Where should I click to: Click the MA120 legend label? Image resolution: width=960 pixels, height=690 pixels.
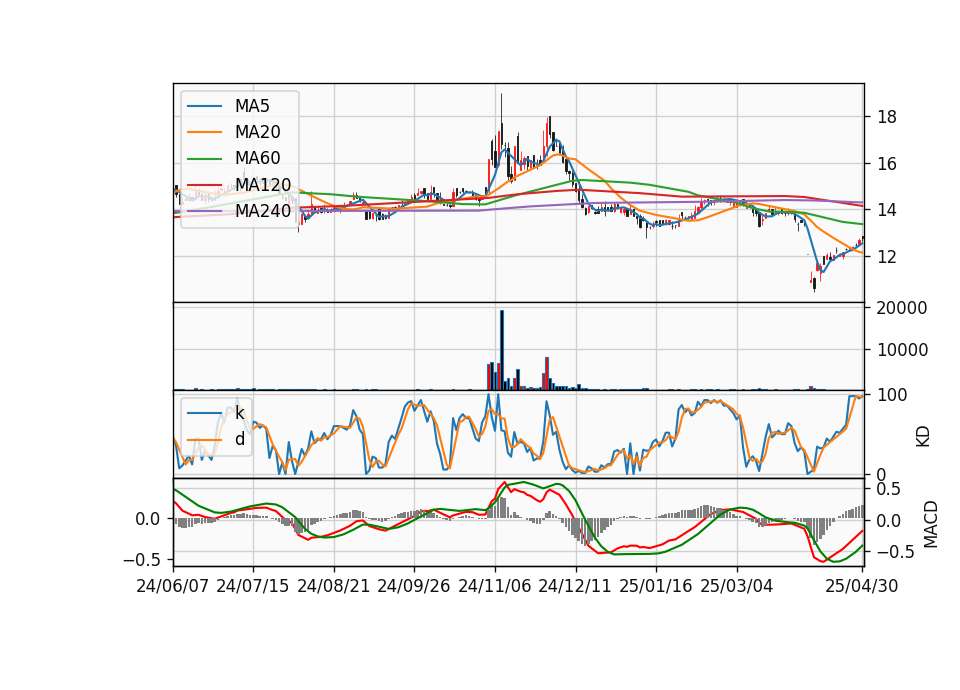coord(263,184)
